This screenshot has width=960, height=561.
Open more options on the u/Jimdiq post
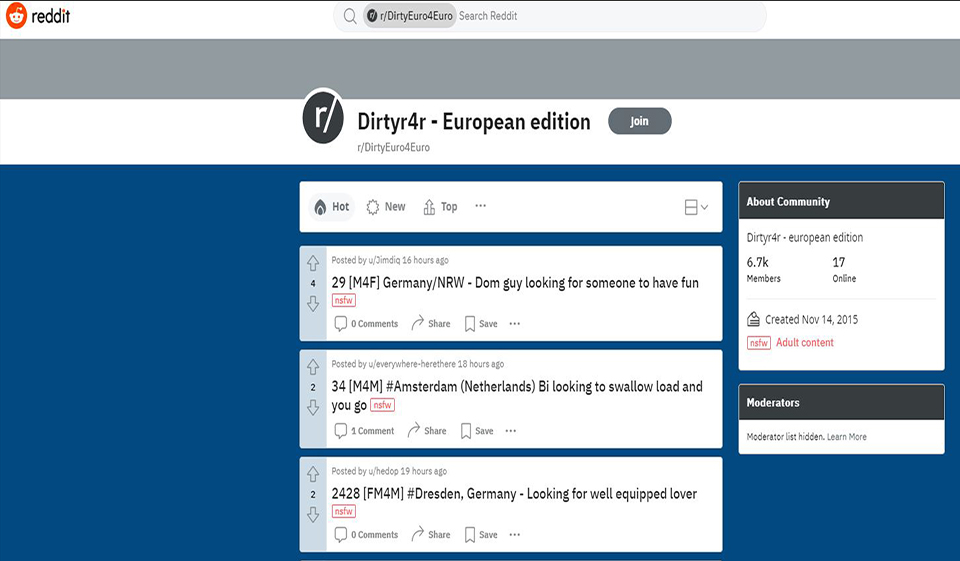pyautogui.click(x=515, y=324)
